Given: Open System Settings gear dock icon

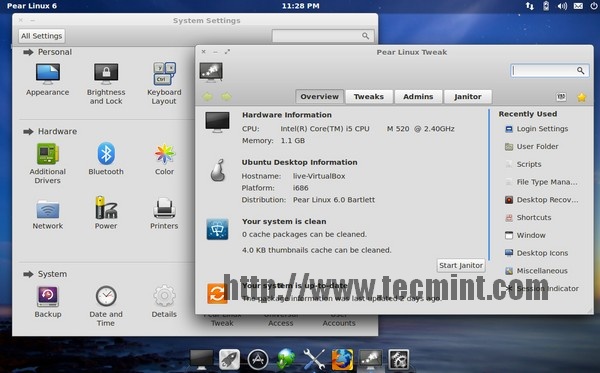Looking at the screenshot, I should coord(399,360).
